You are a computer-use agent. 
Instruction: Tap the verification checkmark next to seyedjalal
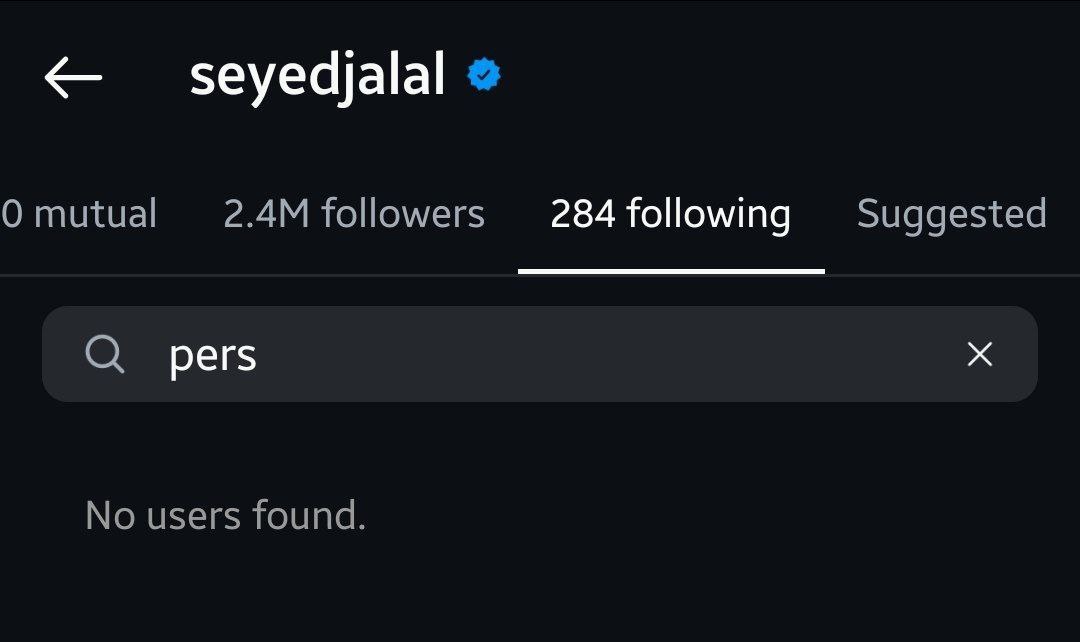click(484, 75)
